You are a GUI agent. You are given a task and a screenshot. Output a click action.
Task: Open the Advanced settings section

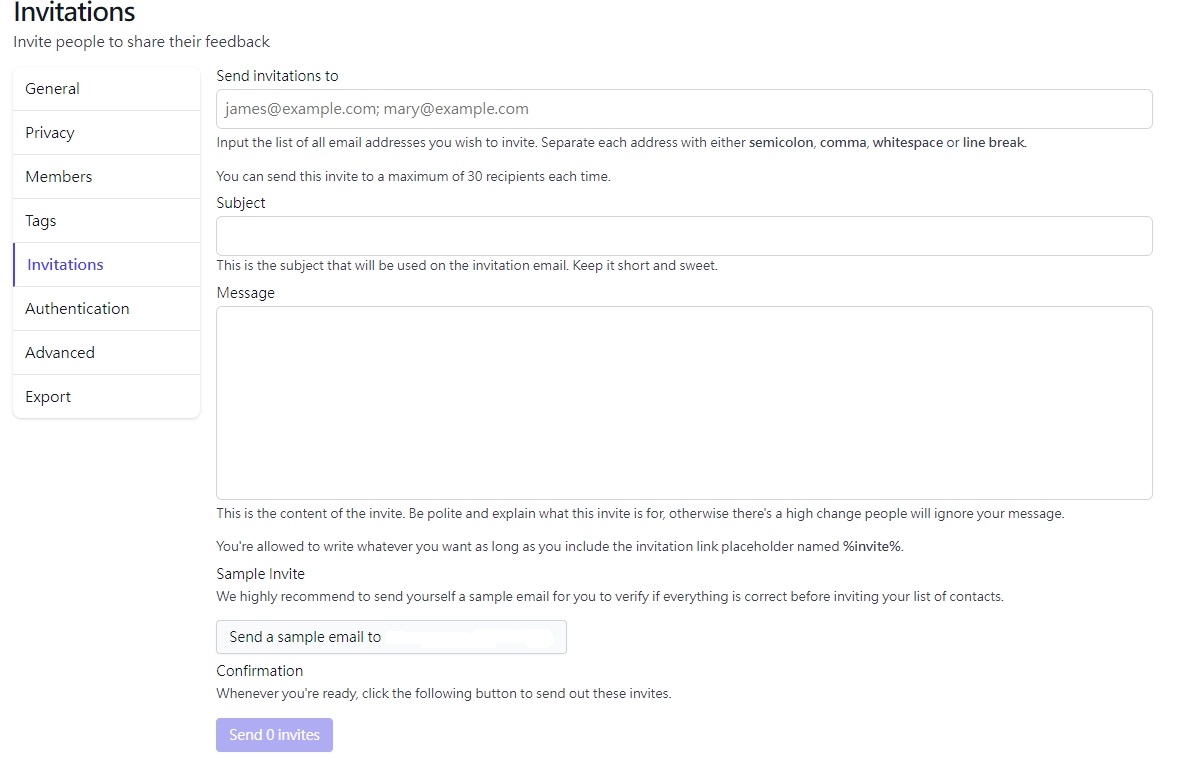(x=59, y=352)
